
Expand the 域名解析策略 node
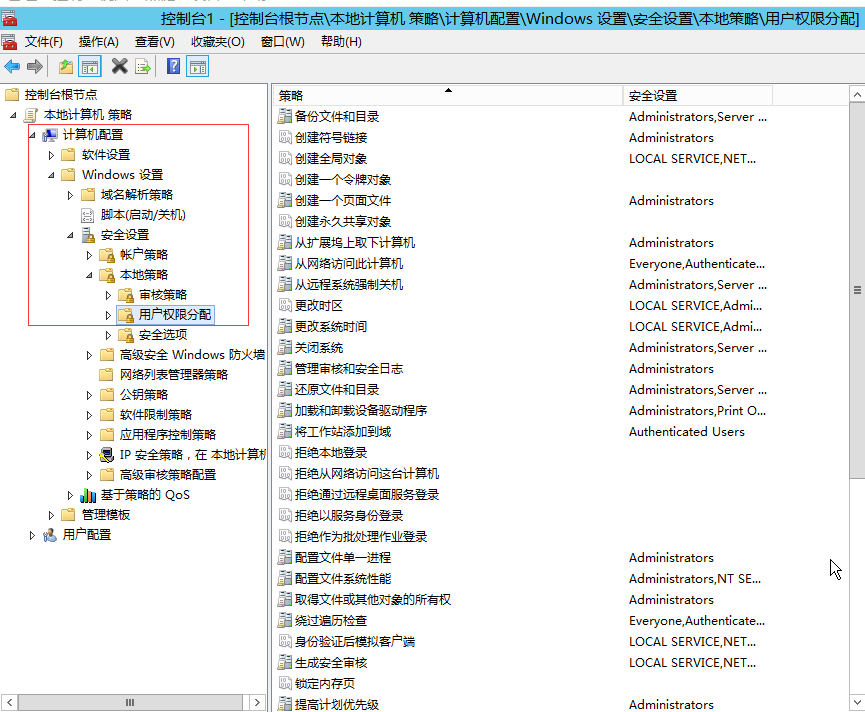(70, 195)
